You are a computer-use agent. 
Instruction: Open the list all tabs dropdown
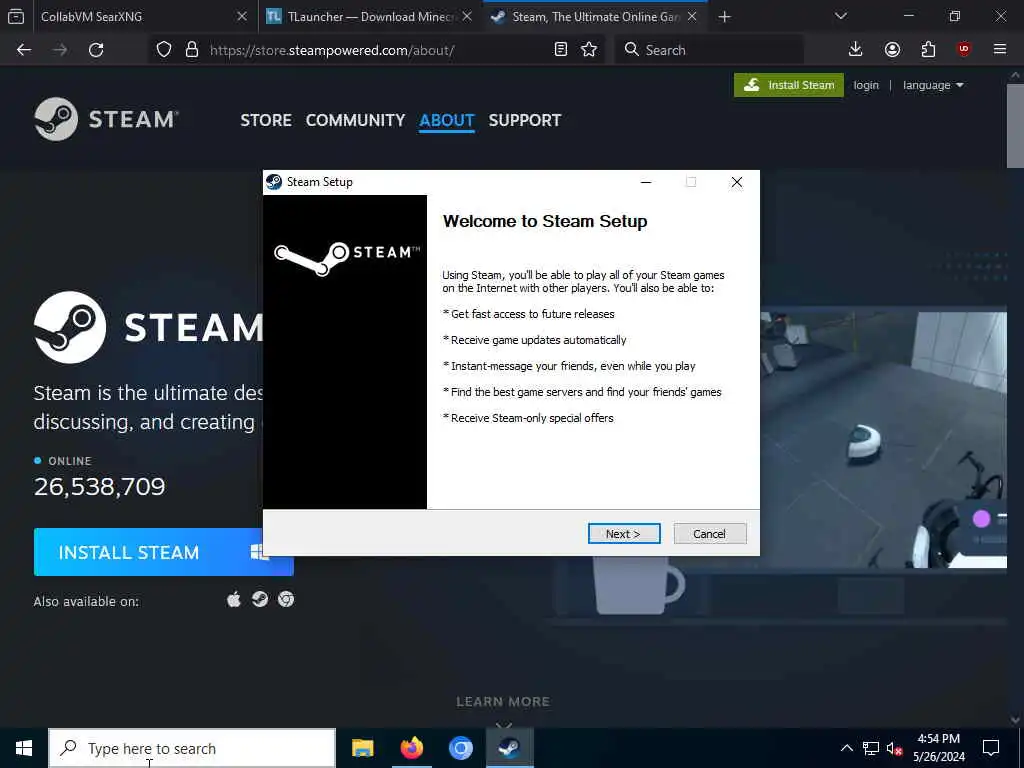841,16
